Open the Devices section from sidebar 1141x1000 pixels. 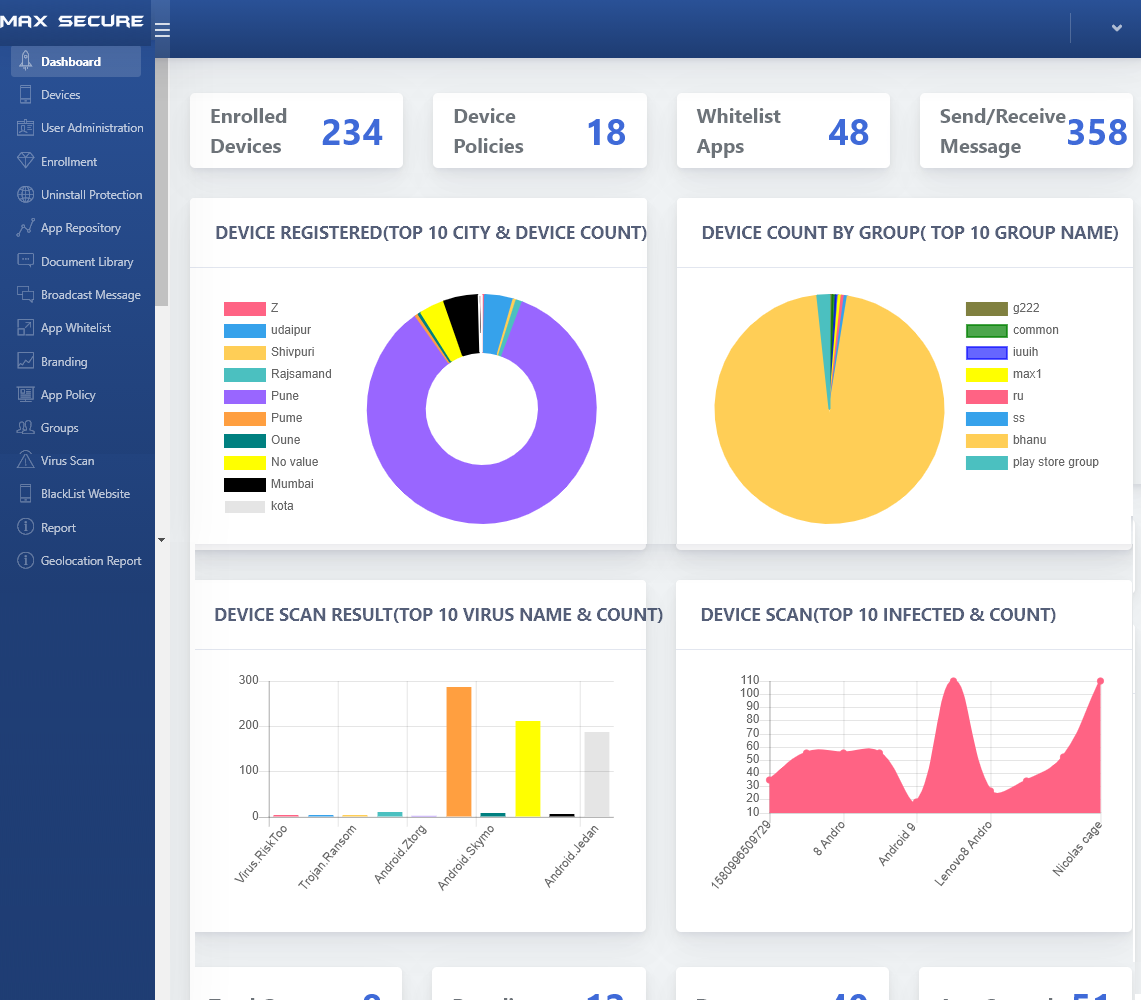coord(60,94)
